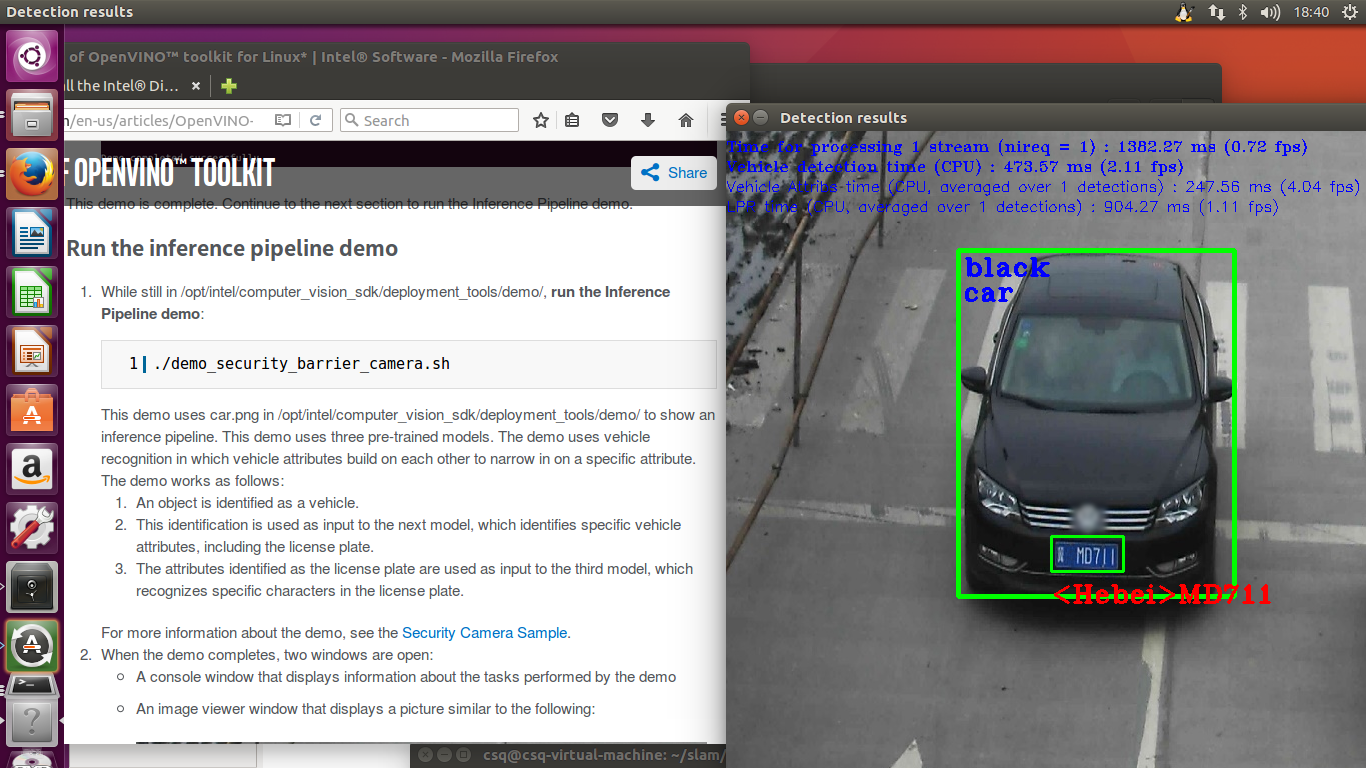Open the Security Camera Sample link

tap(484, 632)
